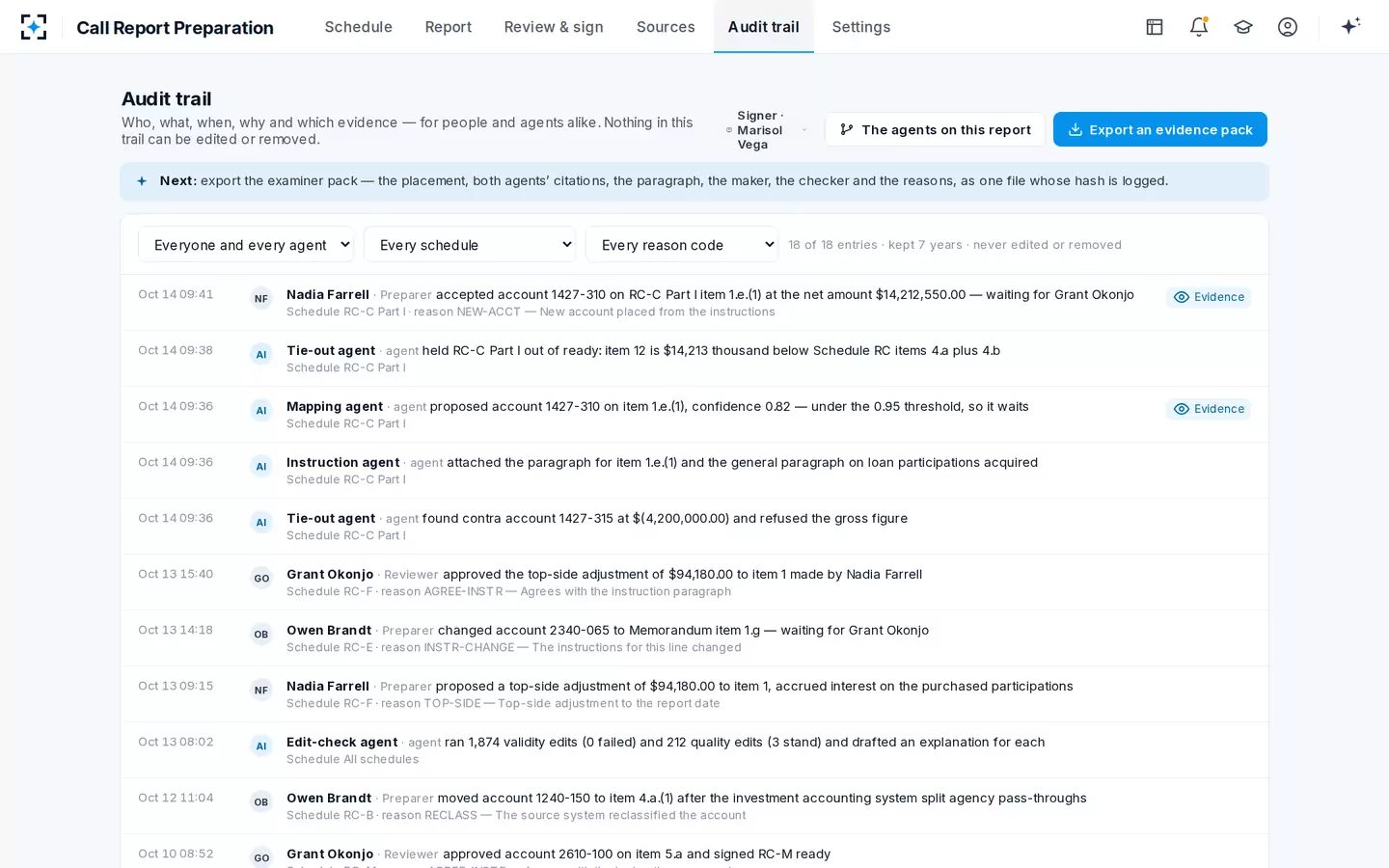Click AI avatar on Mapping agent entry
1389x868 pixels.
pyautogui.click(x=261, y=411)
